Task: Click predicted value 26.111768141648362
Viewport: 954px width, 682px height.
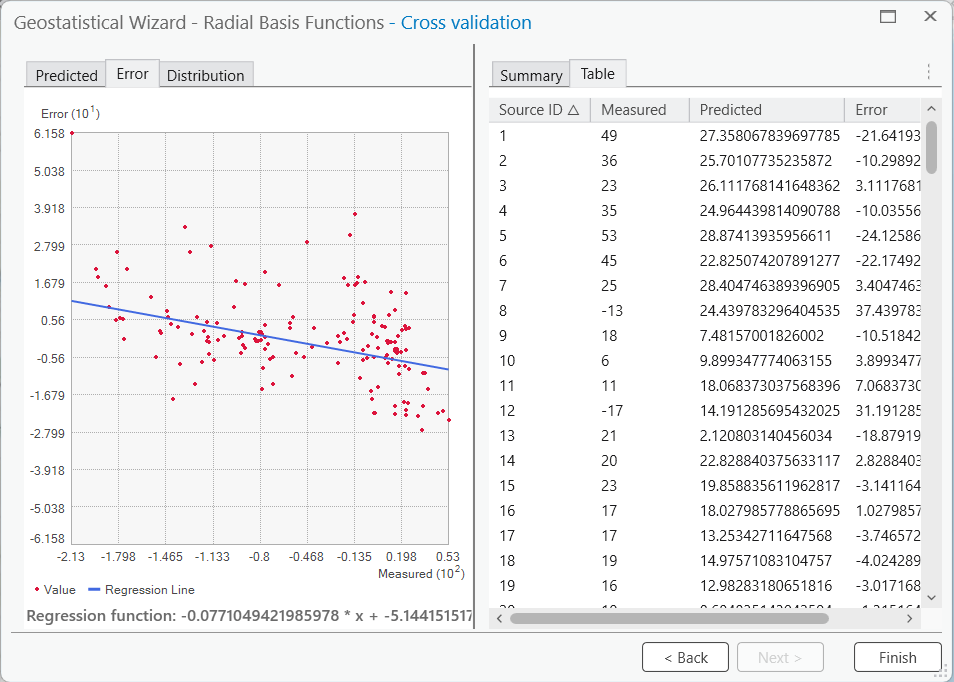Action: [x=770, y=186]
